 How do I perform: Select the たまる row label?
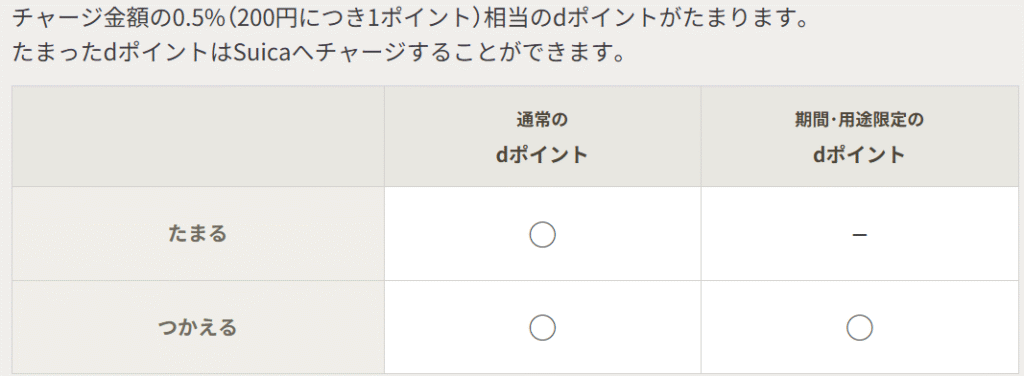(198, 234)
